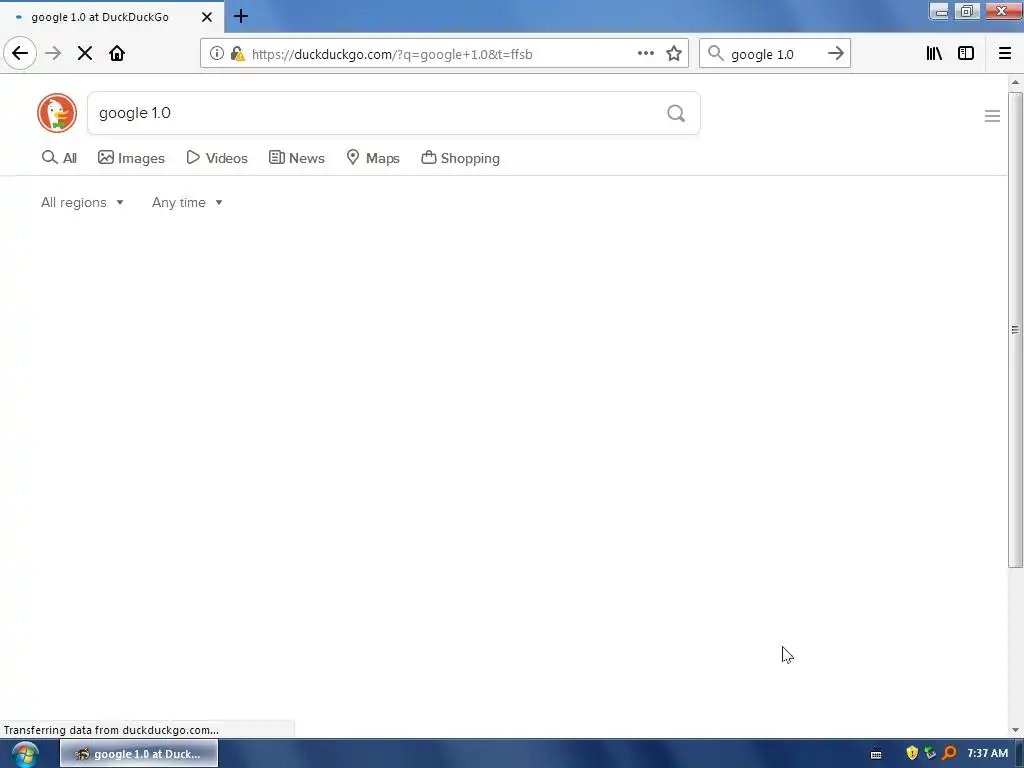Open a new tab with the plus button
This screenshot has width=1024, height=768.
tap(240, 16)
